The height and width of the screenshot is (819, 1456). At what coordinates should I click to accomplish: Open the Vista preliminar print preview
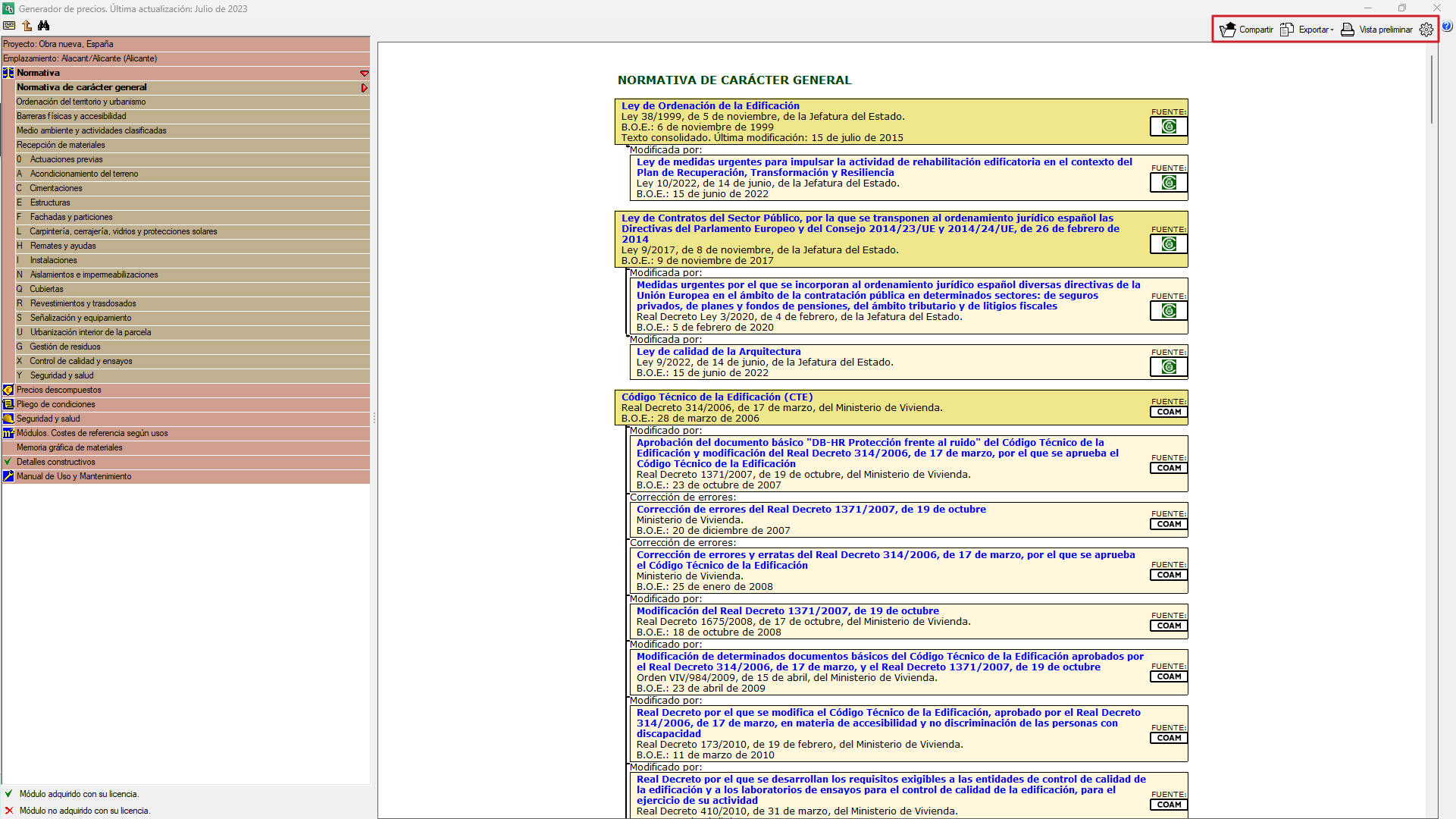point(1377,30)
